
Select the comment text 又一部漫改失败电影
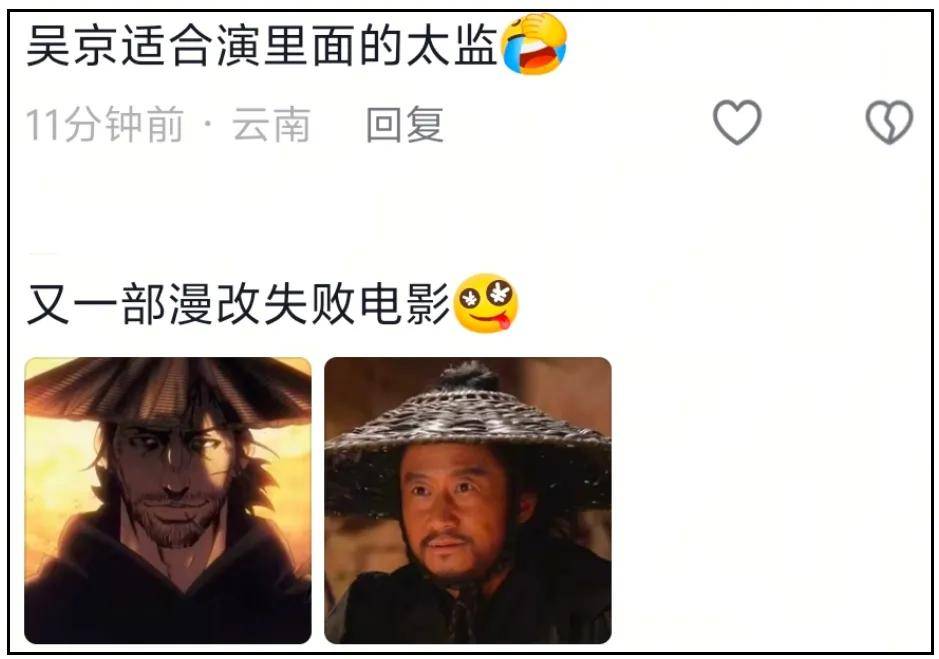[238, 304]
